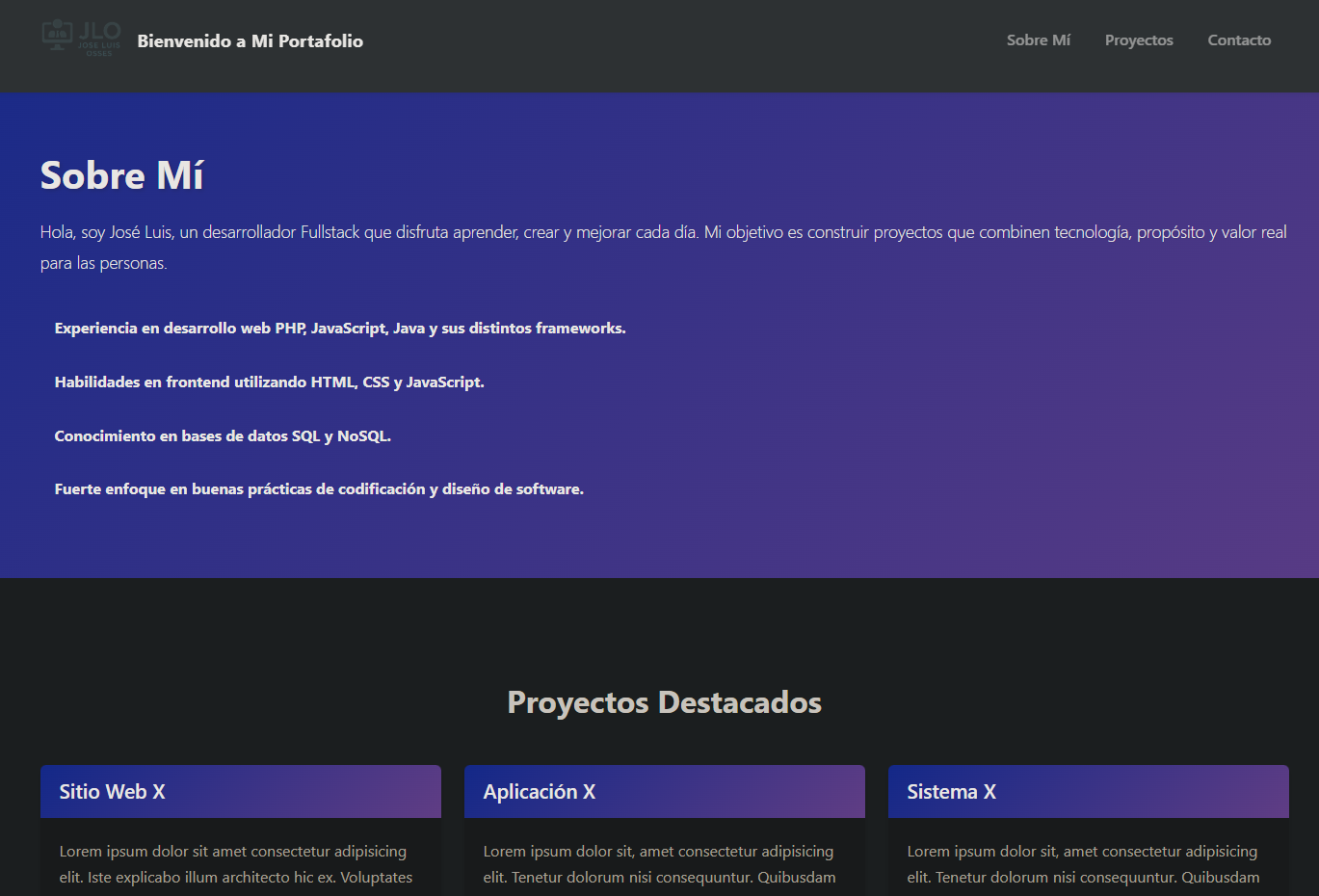Screen dimensions: 1319x896
Task: Click the JLO lettering in the logo
Action: [99, 30]
